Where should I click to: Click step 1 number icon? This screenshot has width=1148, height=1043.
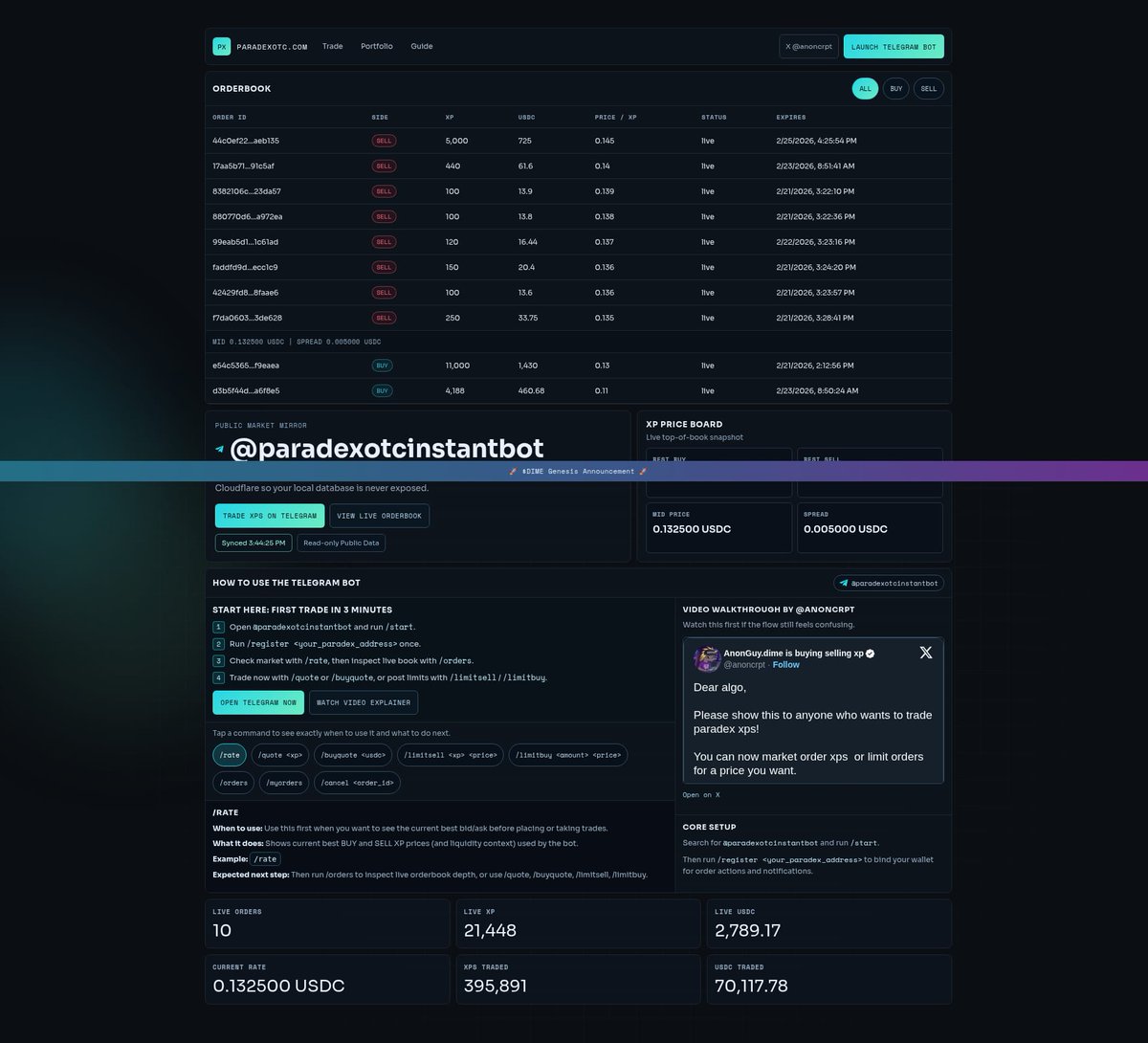(x=218, y=627)
